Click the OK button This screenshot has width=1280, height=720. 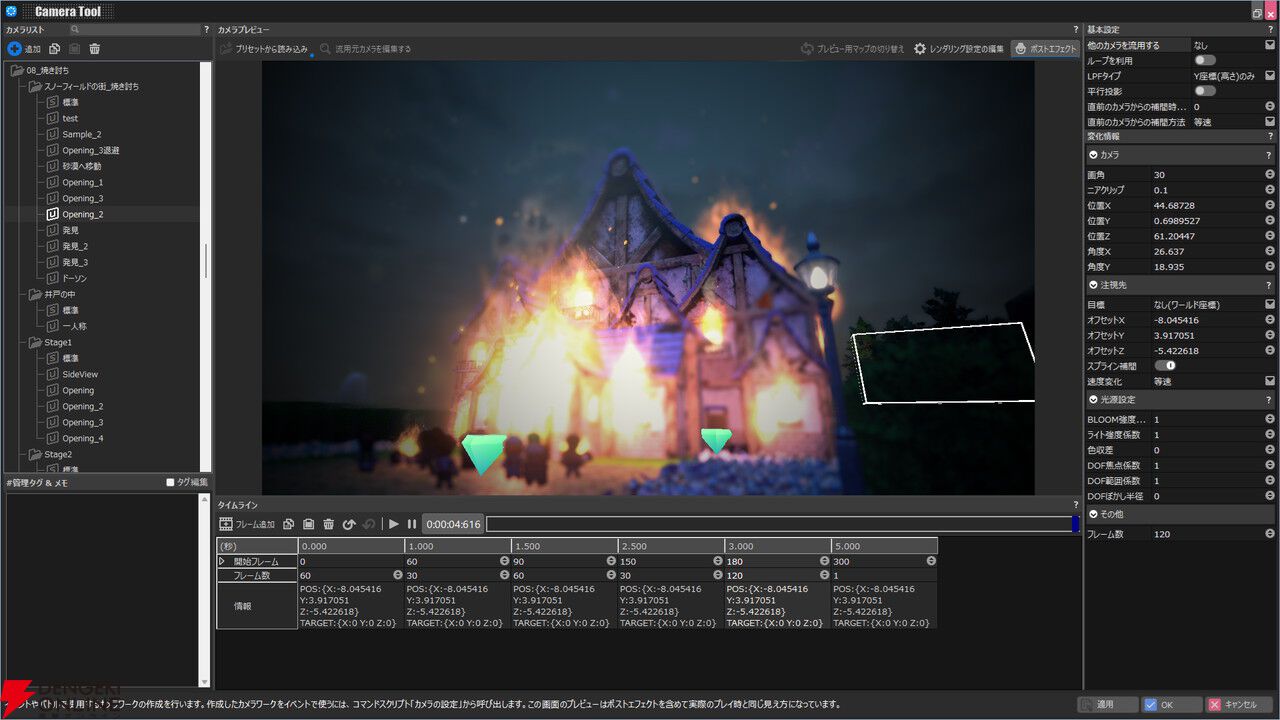[1166, 704]
